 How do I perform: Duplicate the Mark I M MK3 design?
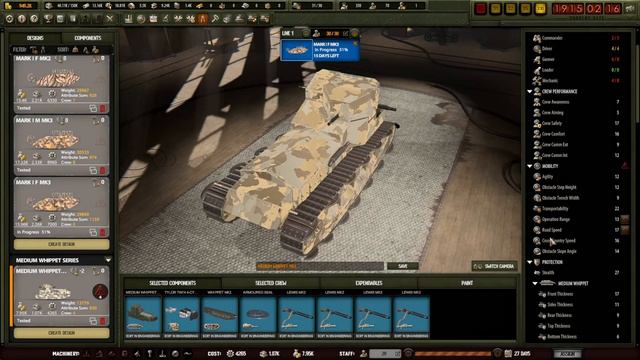point(93,170)
